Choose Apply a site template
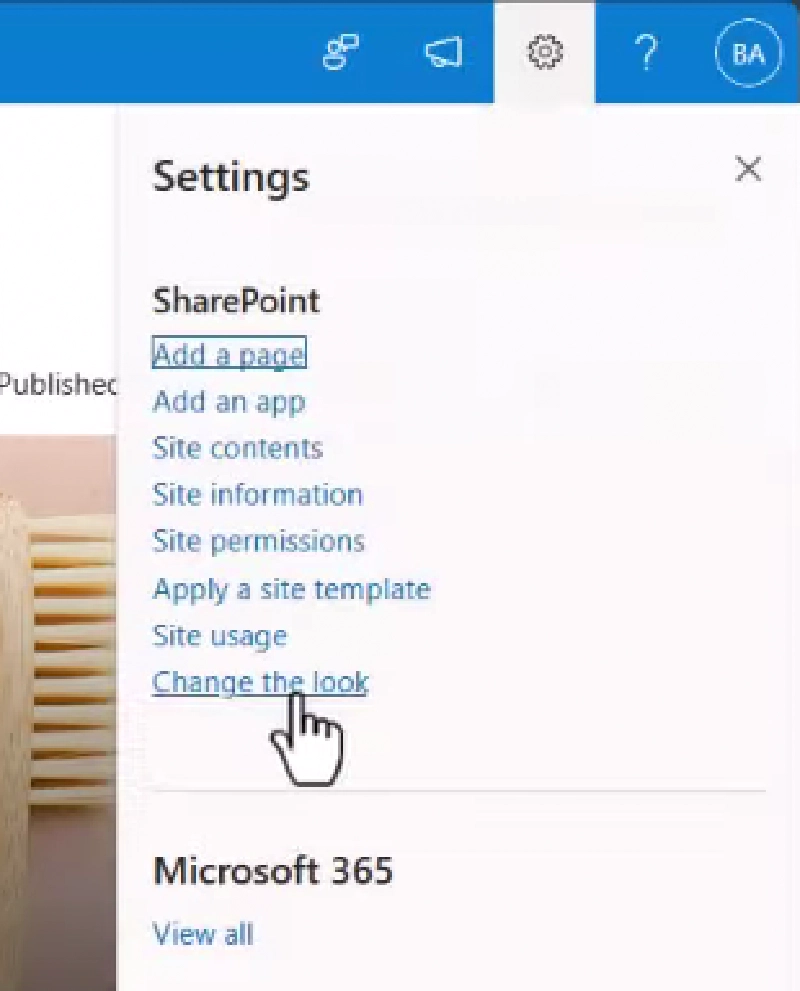The width and height of the screenshot is (800, 991). (x=291, y=589)
